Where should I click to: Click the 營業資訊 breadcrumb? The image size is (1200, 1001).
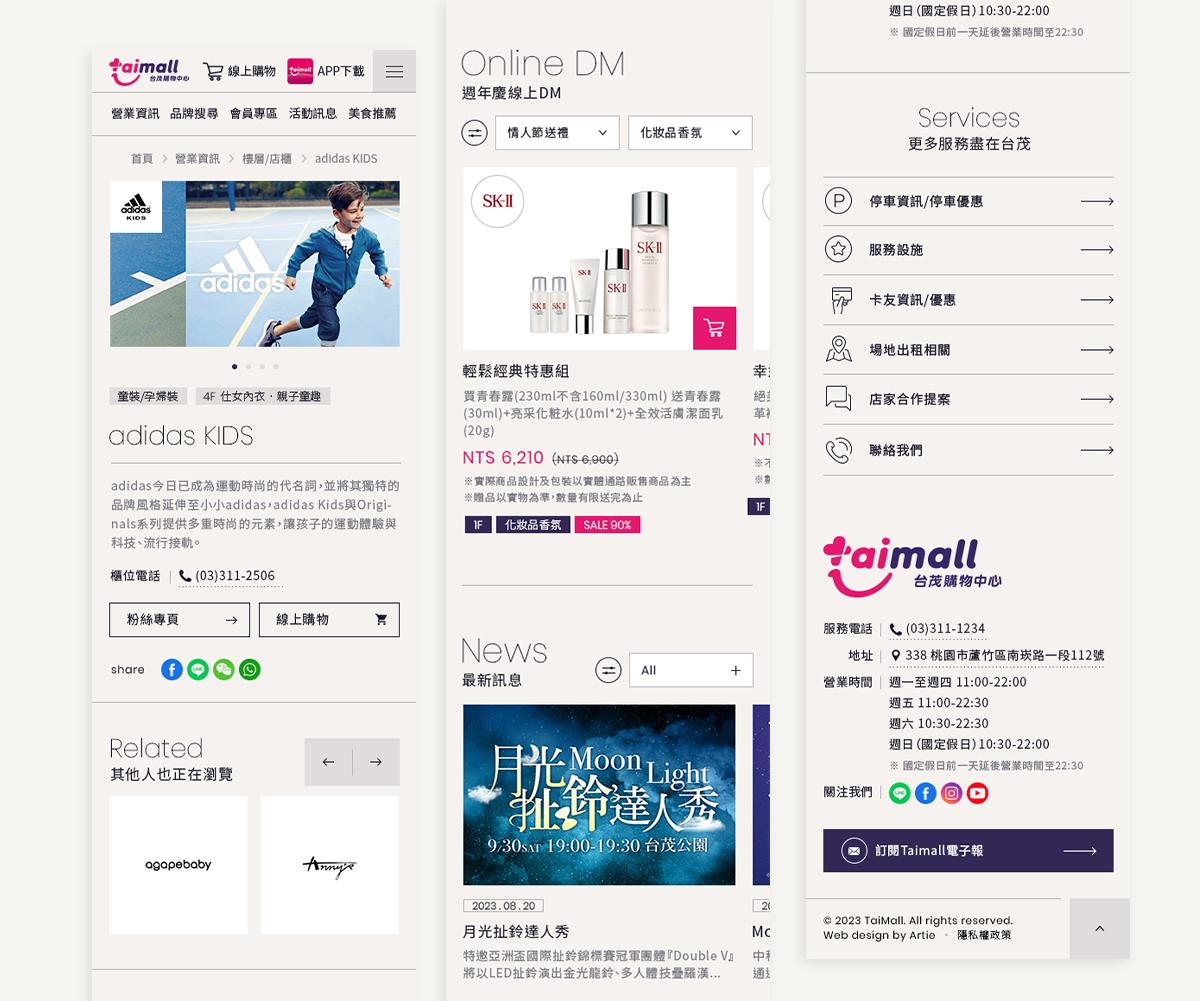[x=197, y=159]
